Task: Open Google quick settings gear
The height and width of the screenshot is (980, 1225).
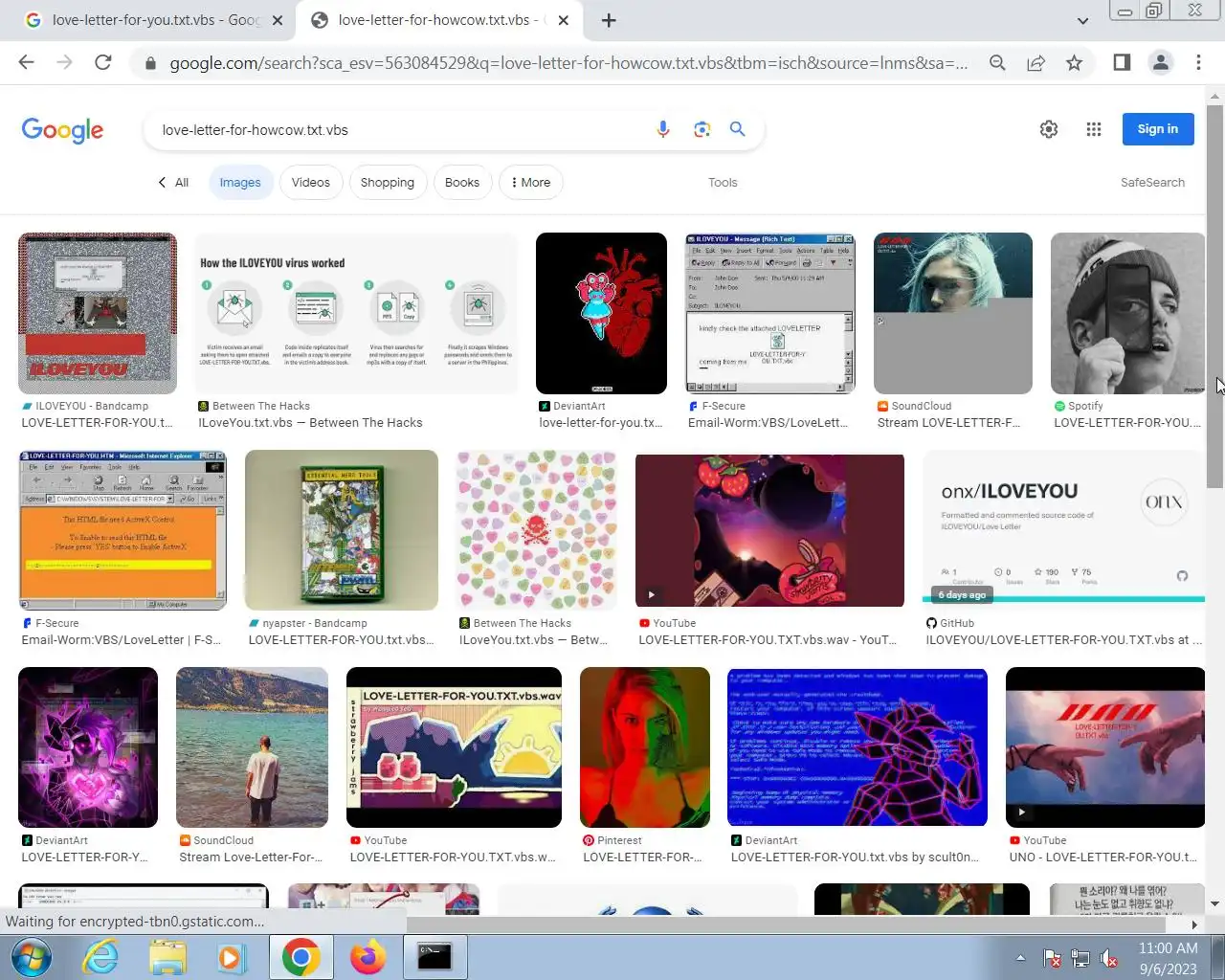Action: click(x=1049, y=129)
